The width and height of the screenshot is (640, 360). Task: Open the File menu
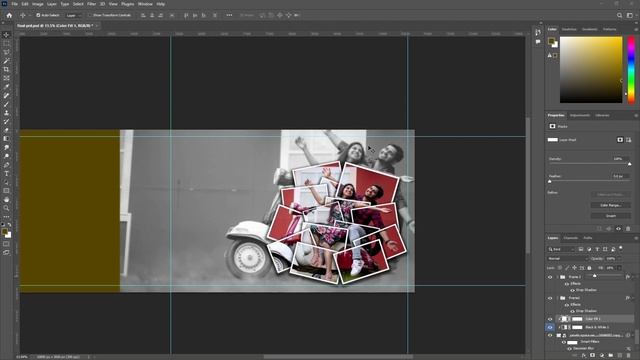[x=14, y=4]
